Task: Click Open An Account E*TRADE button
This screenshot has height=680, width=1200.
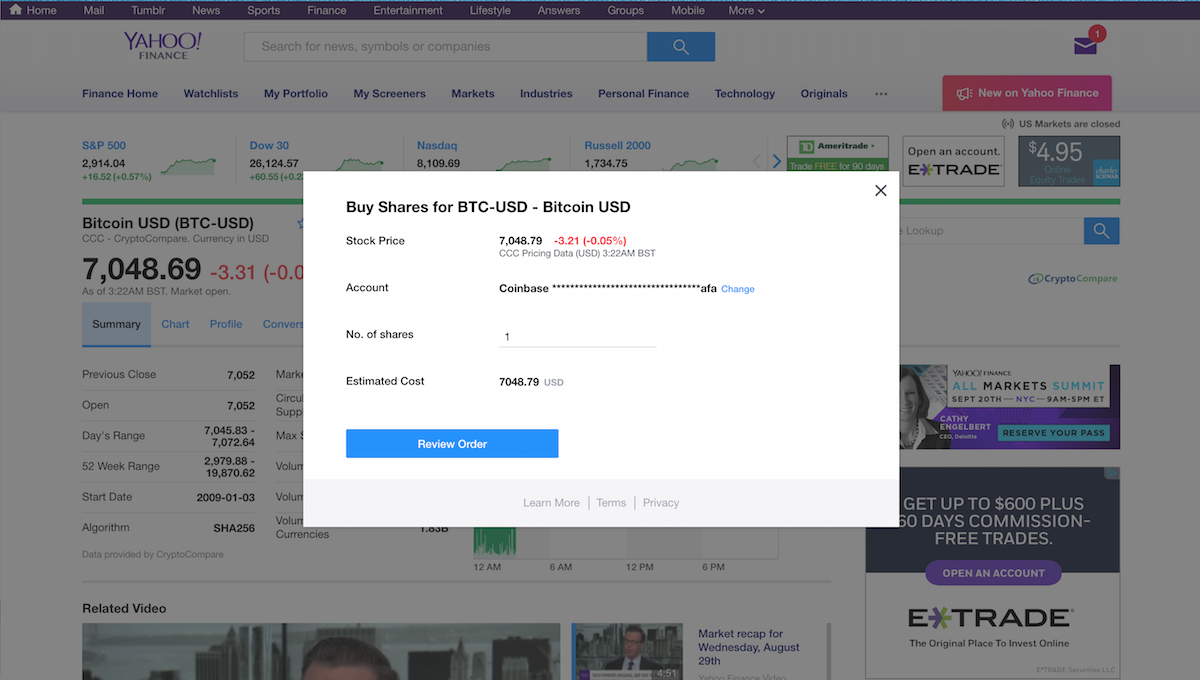Action: point(993,573)
